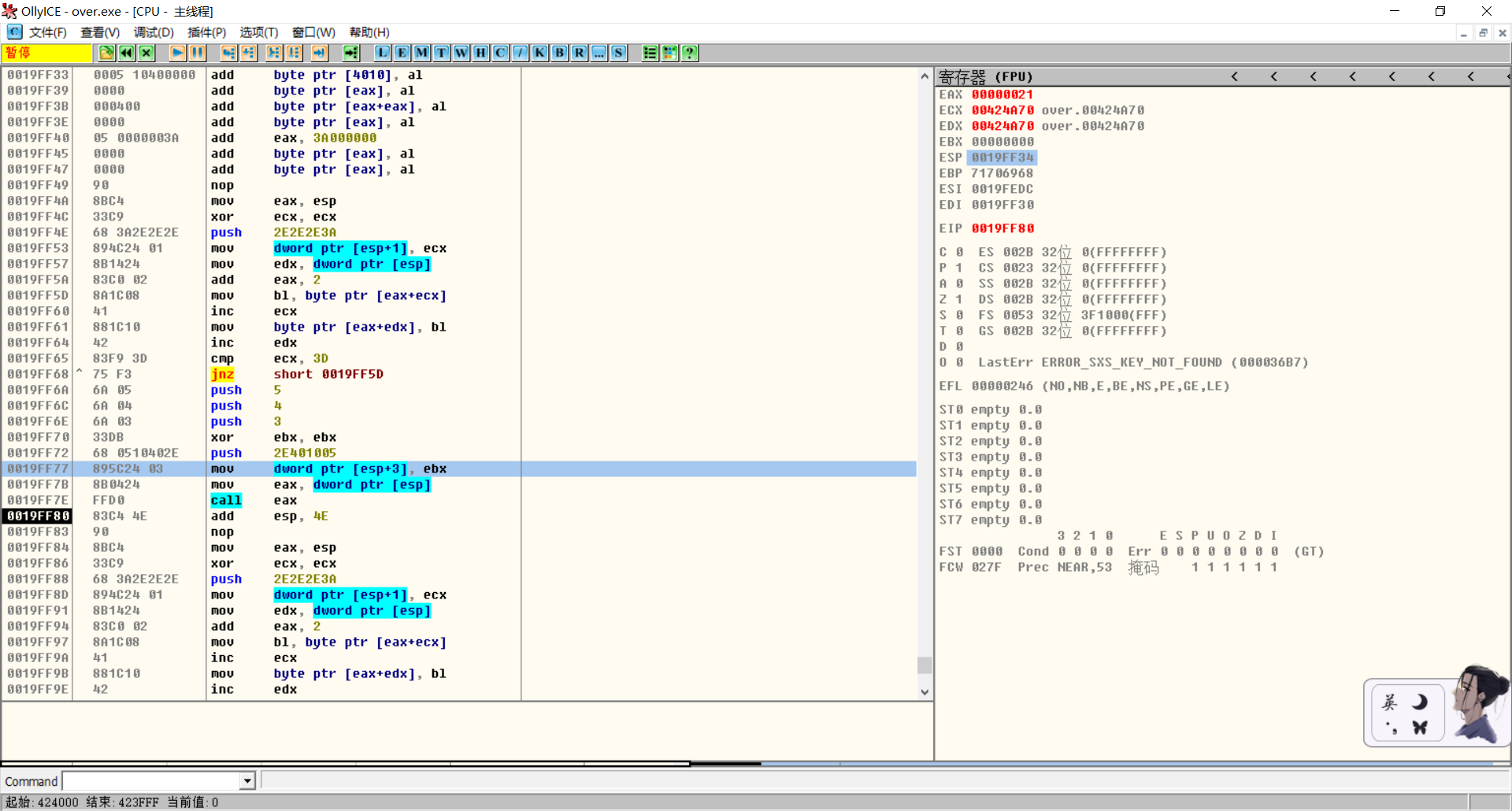Click the Pause execution toolbar icon
The height and width of the screenshot is (811, 1512).
click(197, 53)
